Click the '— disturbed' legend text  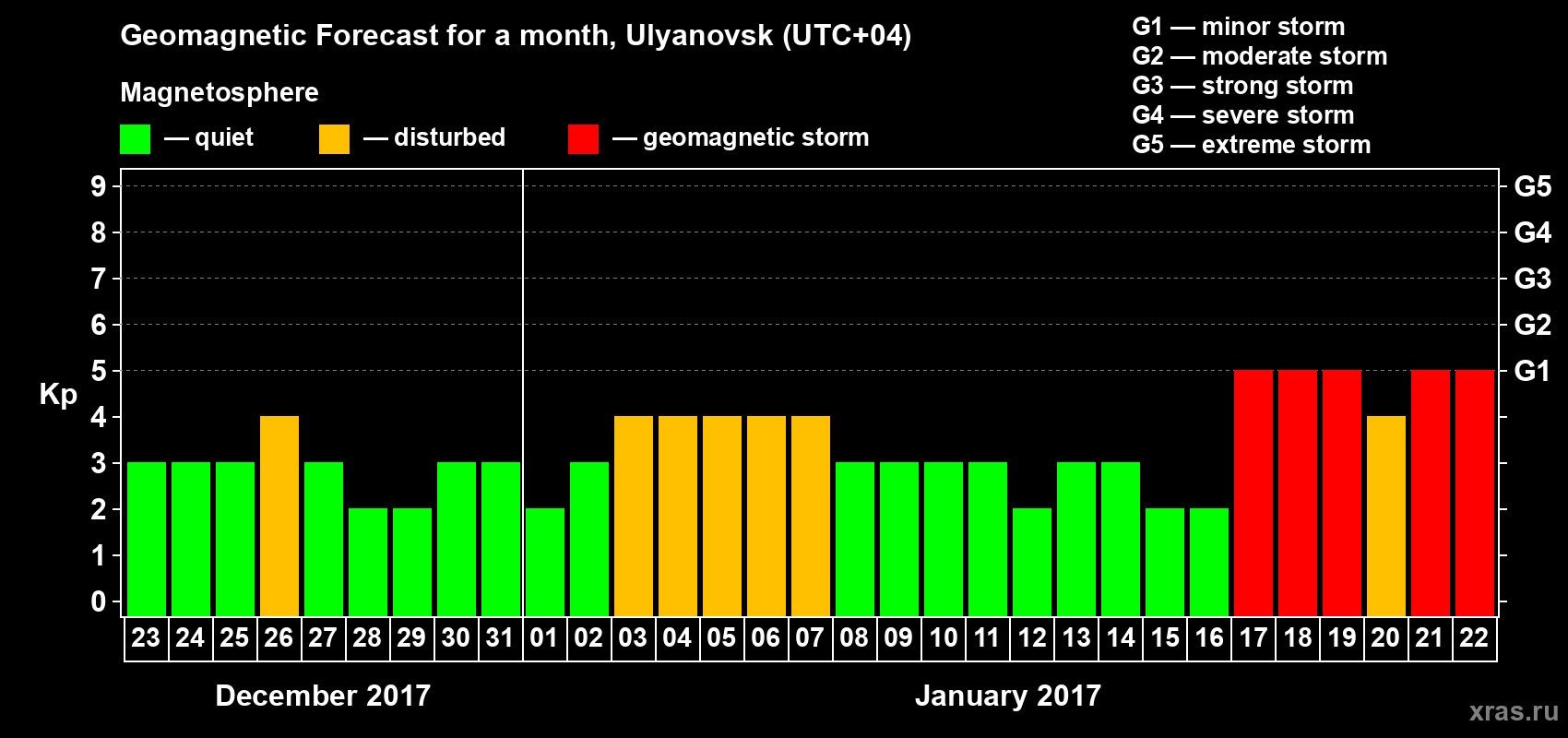(434, 137)
